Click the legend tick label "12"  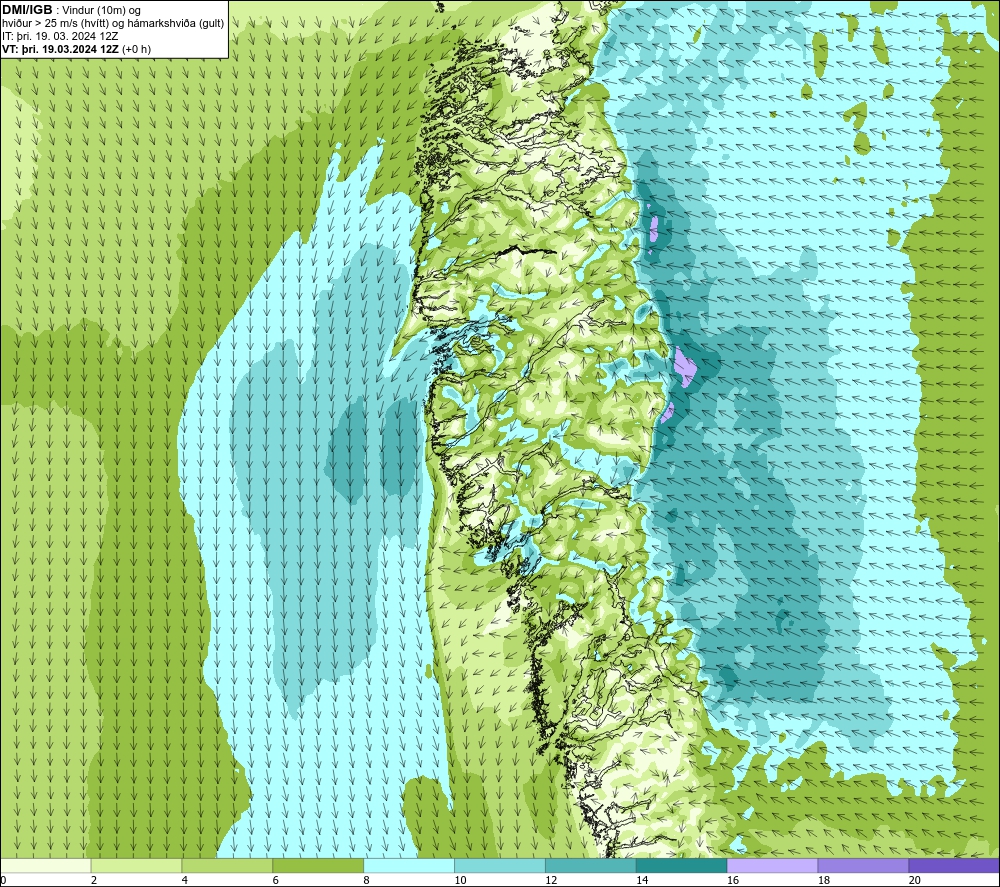551,880
